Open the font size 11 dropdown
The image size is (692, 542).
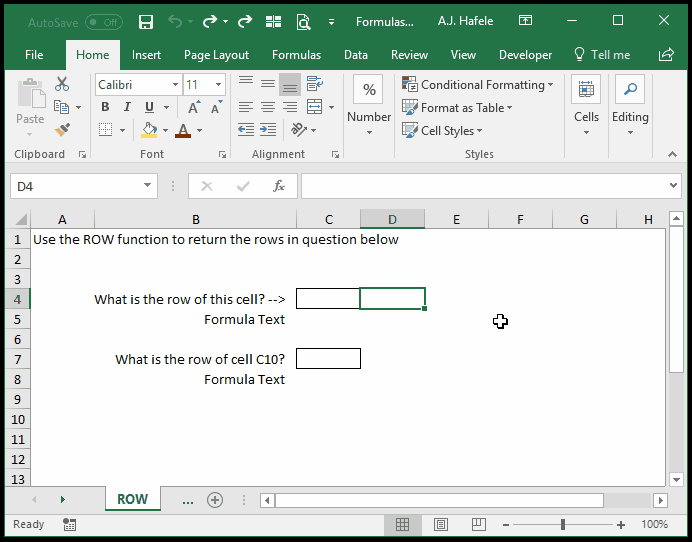(x=218, y=84)
